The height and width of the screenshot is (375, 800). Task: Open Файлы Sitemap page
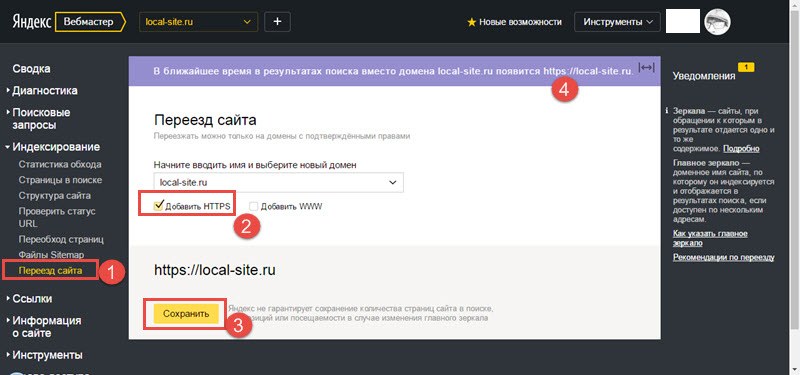51,254
